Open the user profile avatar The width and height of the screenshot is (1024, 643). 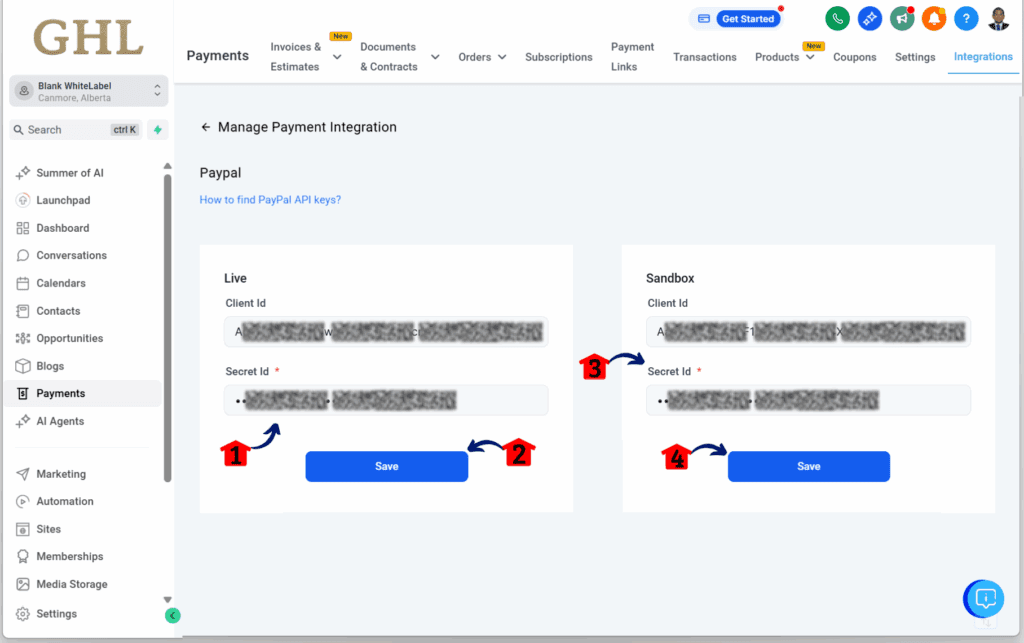pyautogui.click(x=999, y=18)
